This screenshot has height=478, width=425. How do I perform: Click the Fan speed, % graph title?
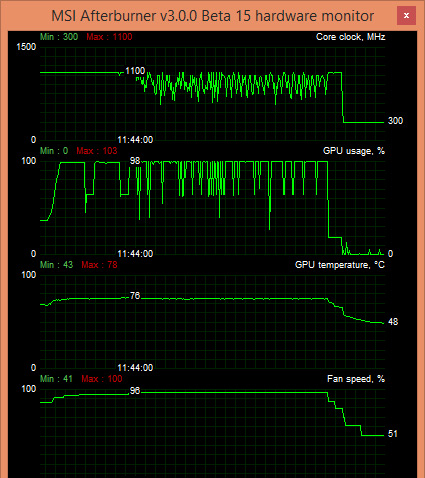coord(356,379)
